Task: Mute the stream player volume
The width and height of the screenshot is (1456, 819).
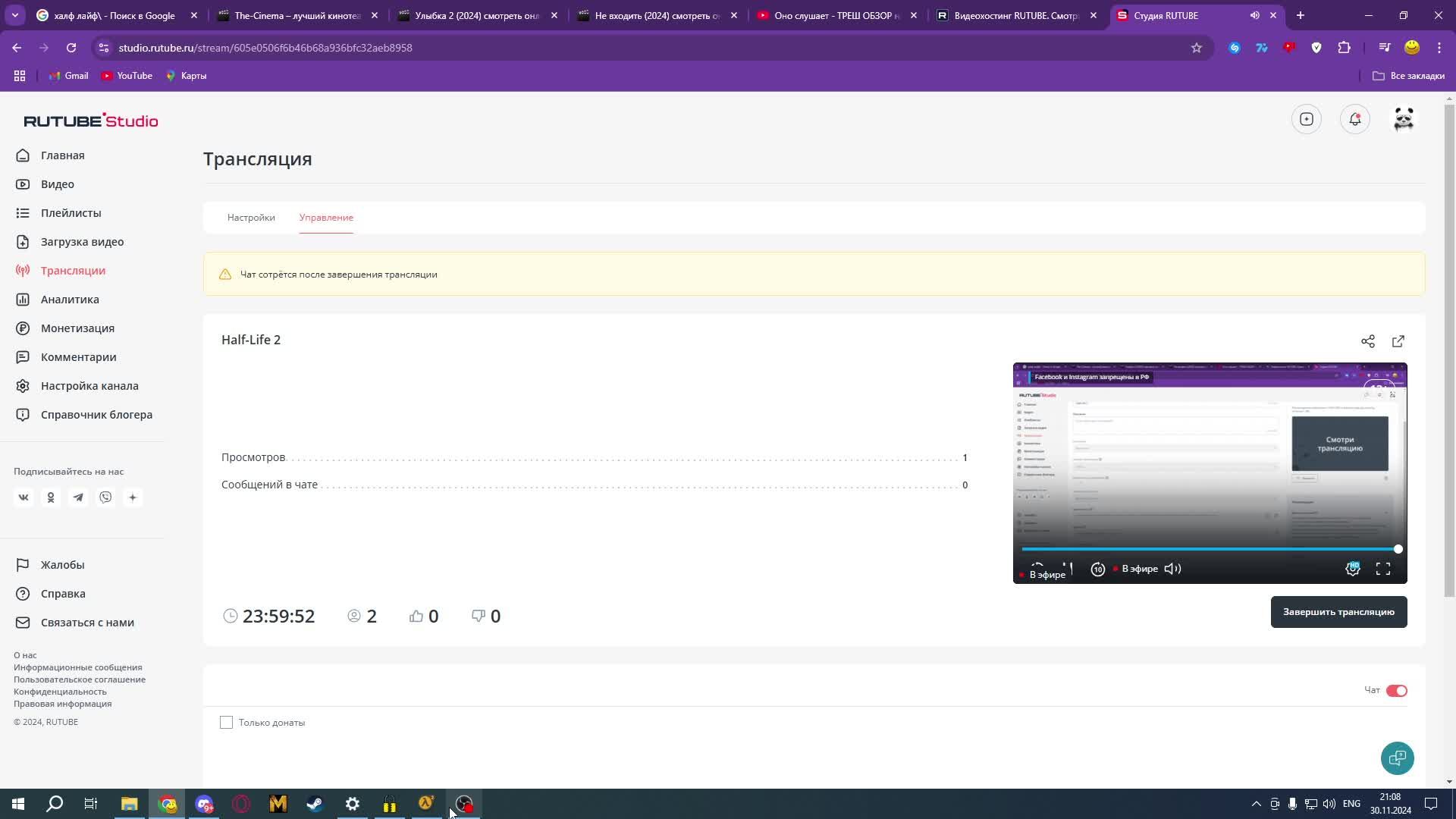Action: coord(1172,569)
